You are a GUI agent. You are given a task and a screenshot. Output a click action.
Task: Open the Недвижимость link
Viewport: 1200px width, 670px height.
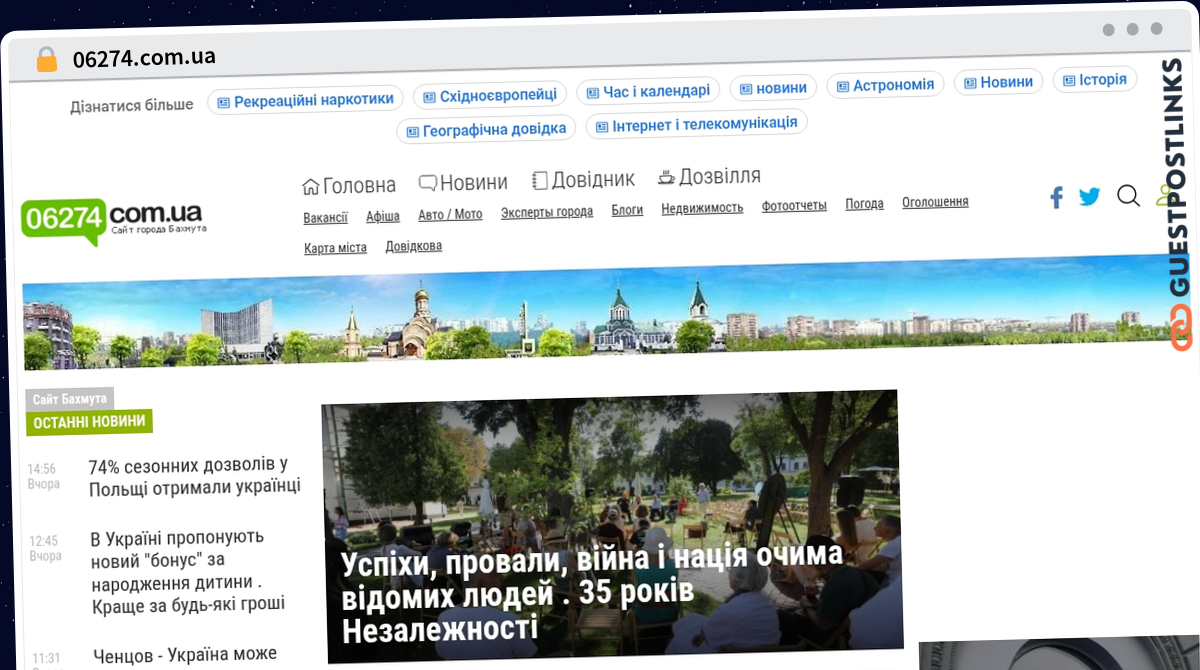click(x=702, y=208)
